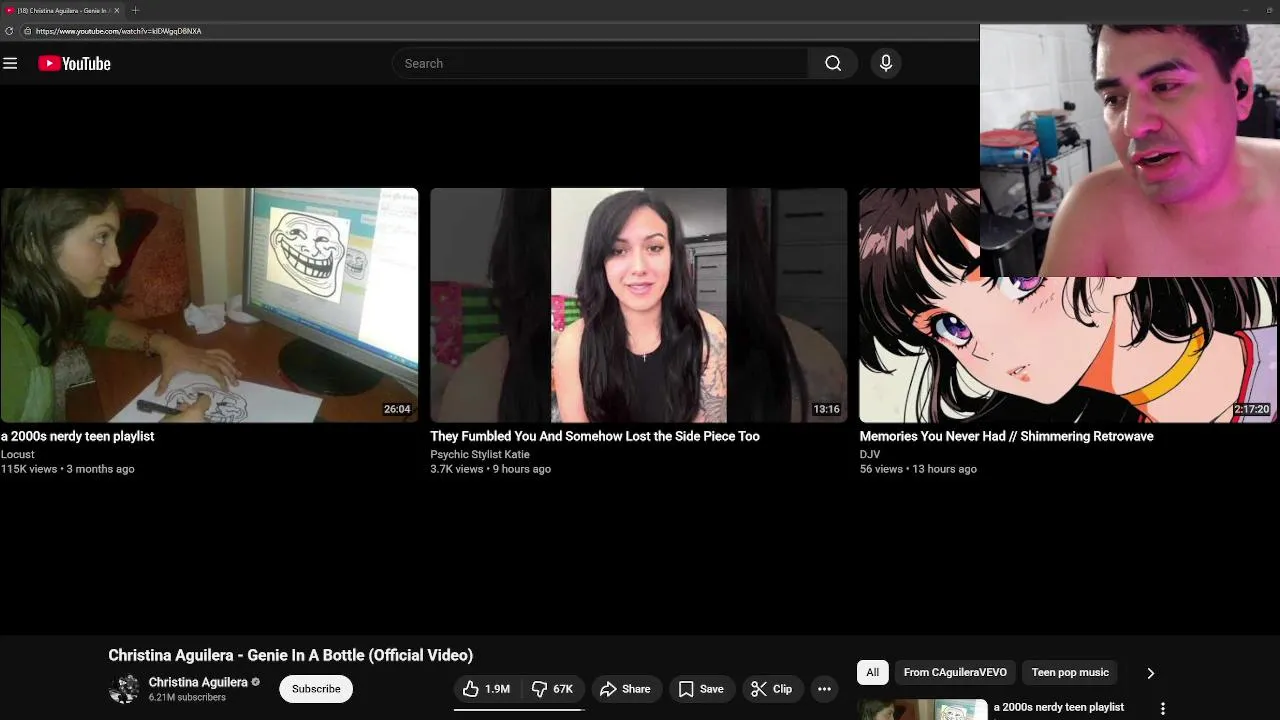View site information lock icon

point(27,31)
